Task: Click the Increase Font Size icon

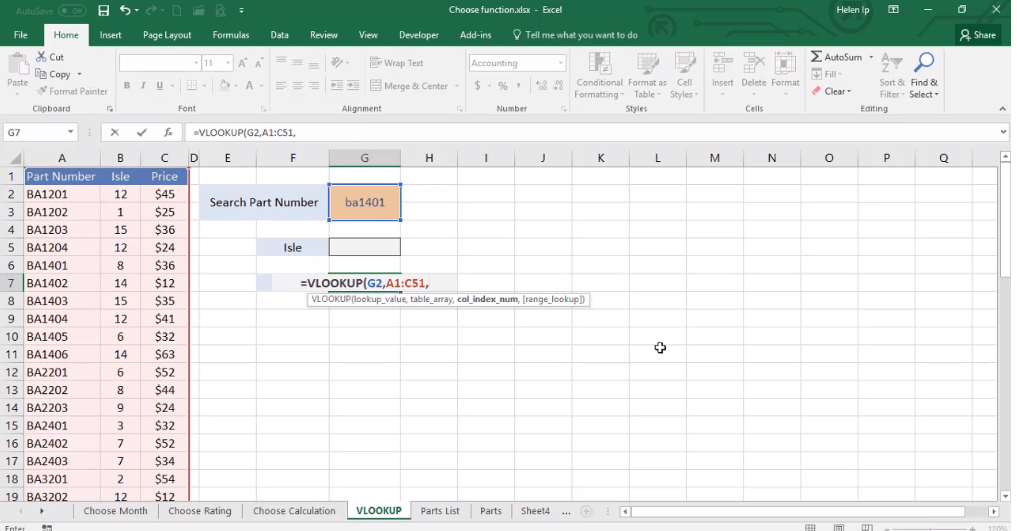Action: pos(243,63)
